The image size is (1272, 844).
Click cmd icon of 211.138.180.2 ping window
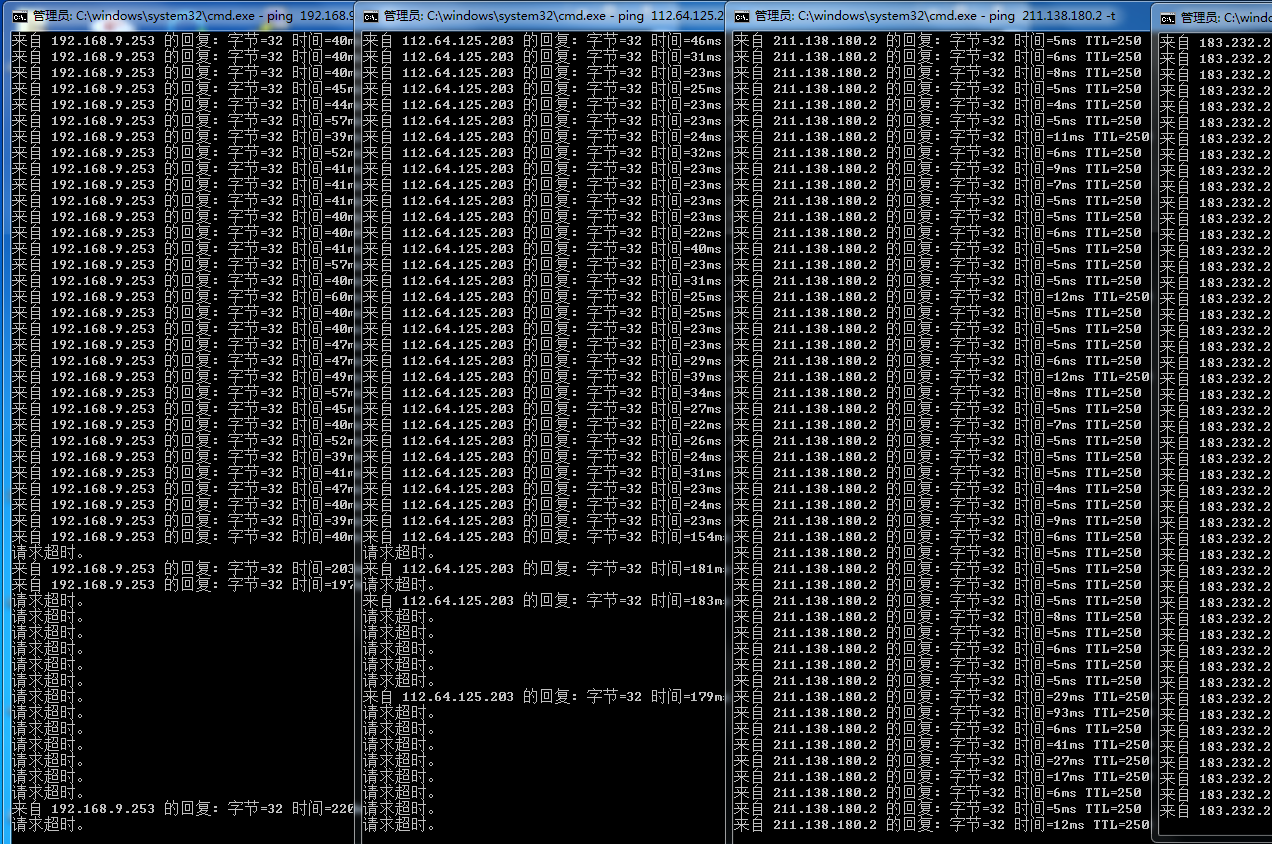click(741, 16)
